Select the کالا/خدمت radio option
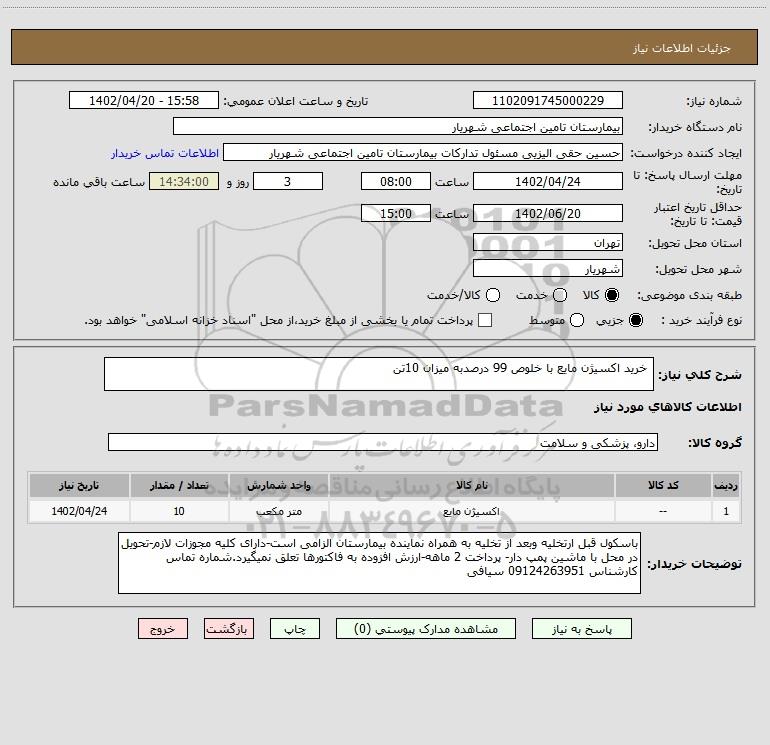Image resolution: width=770 pixels, height=745 pixels. (493, 295)
